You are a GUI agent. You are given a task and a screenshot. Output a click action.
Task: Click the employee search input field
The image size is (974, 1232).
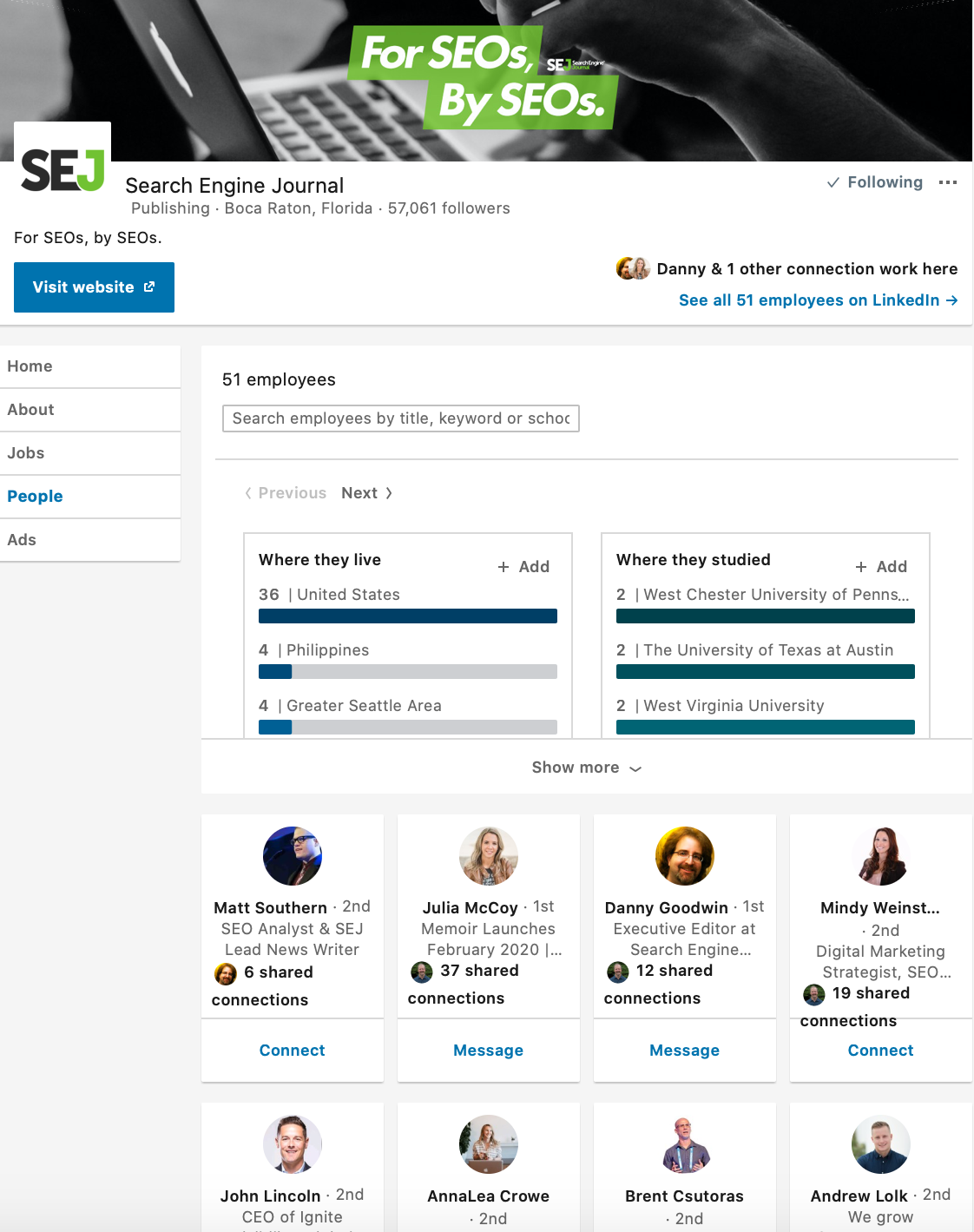[x=400, y=418]
